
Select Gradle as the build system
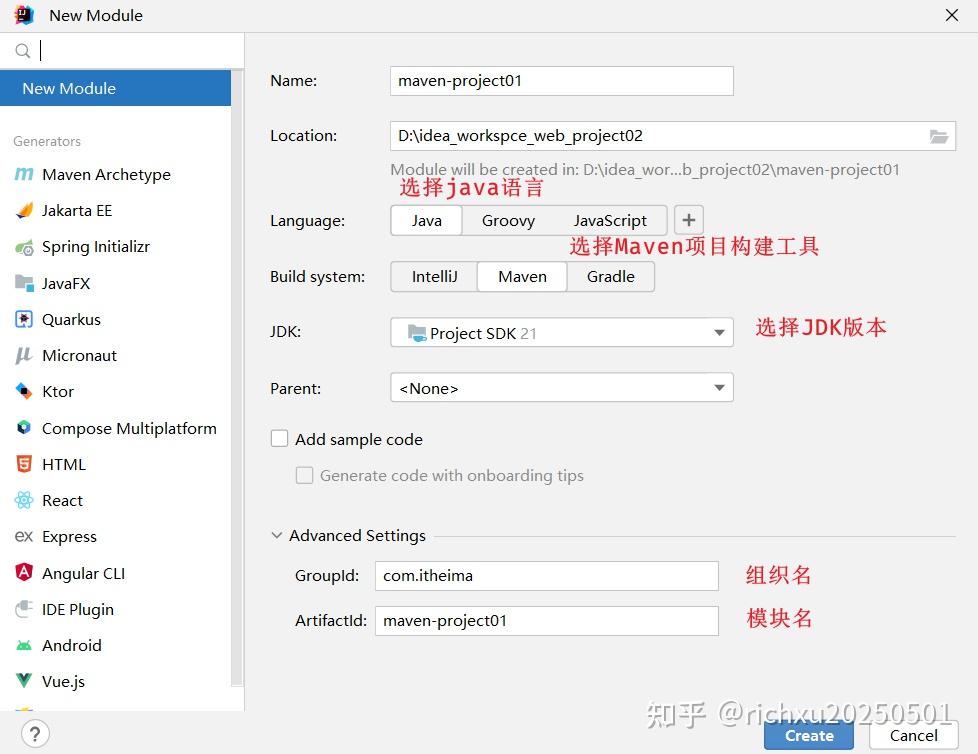(610, 276)
